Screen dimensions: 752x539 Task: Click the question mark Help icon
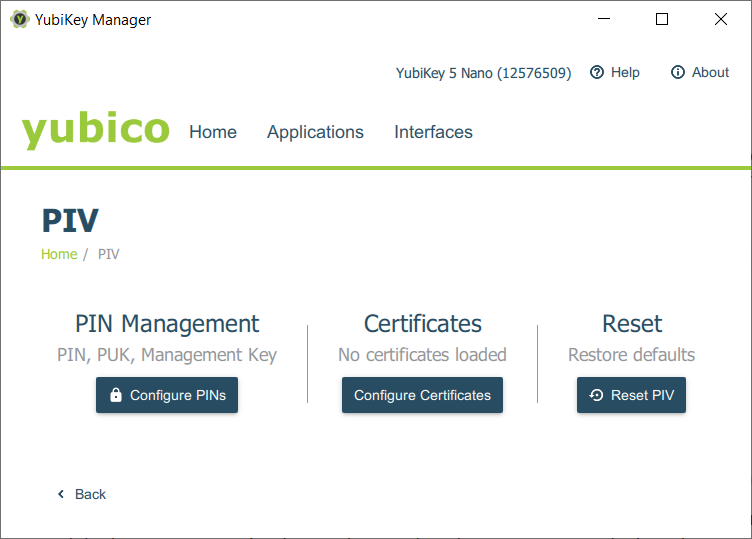(x=597, y=72)
